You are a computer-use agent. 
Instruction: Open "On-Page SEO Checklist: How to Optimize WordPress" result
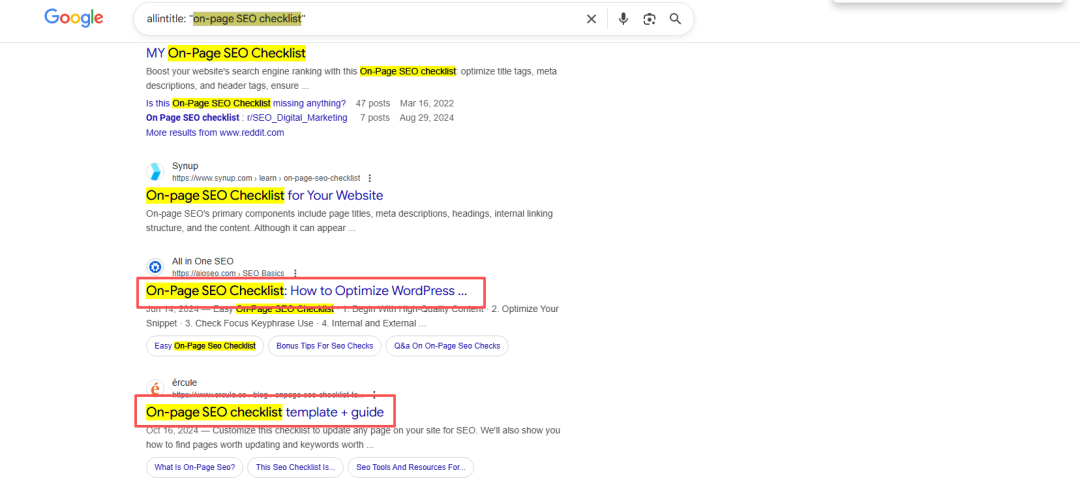[307, 290]
